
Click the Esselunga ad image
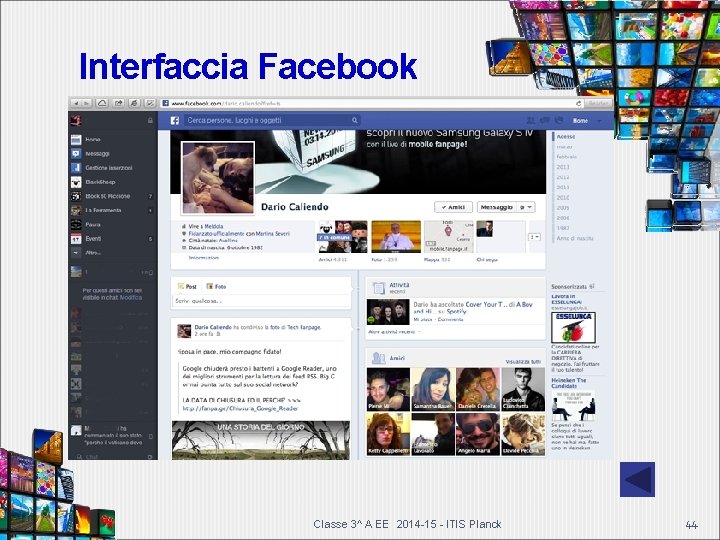point(573,327)
